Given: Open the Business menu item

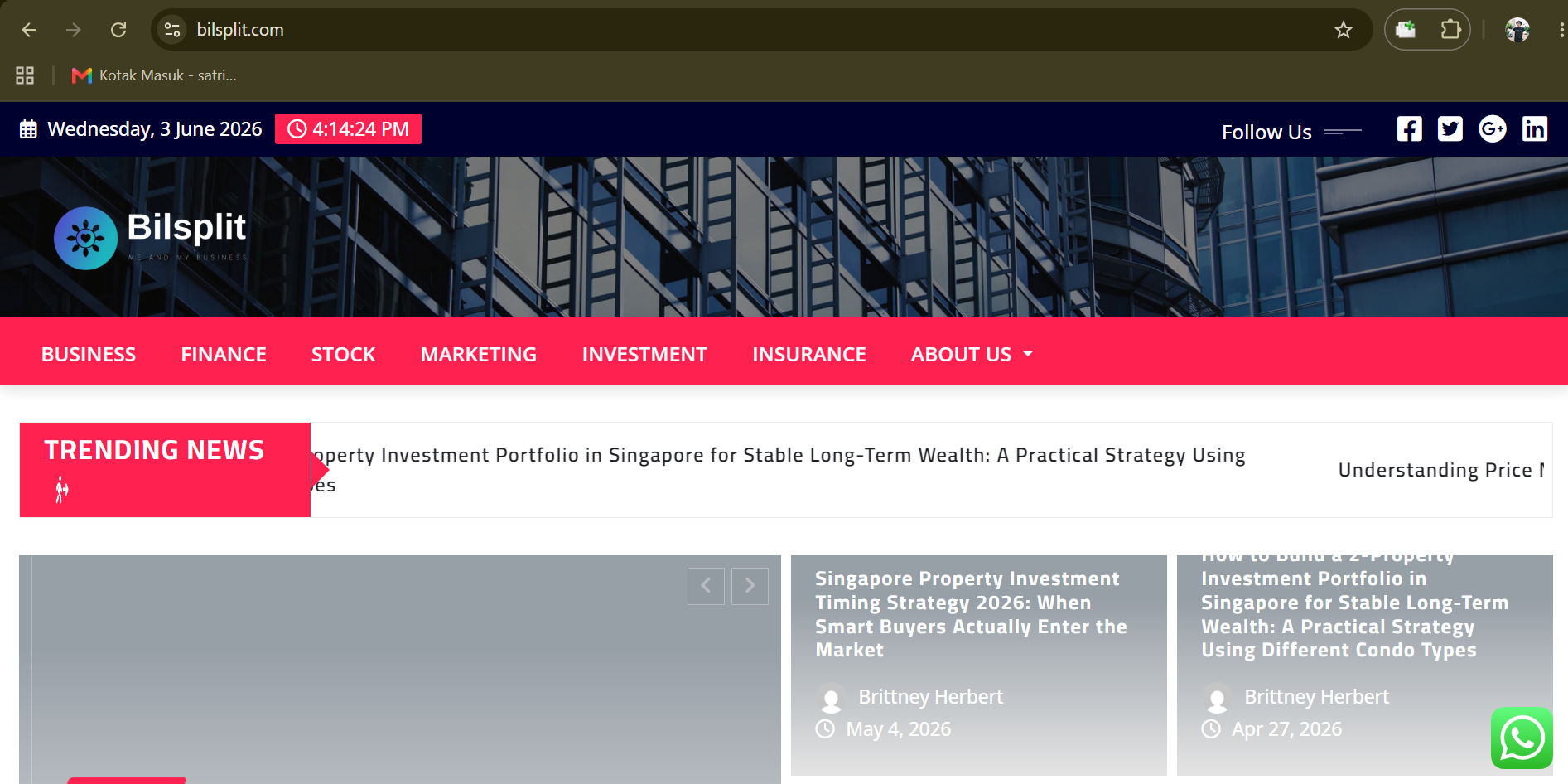Looking at the screenshot, I should pos(89,354).
